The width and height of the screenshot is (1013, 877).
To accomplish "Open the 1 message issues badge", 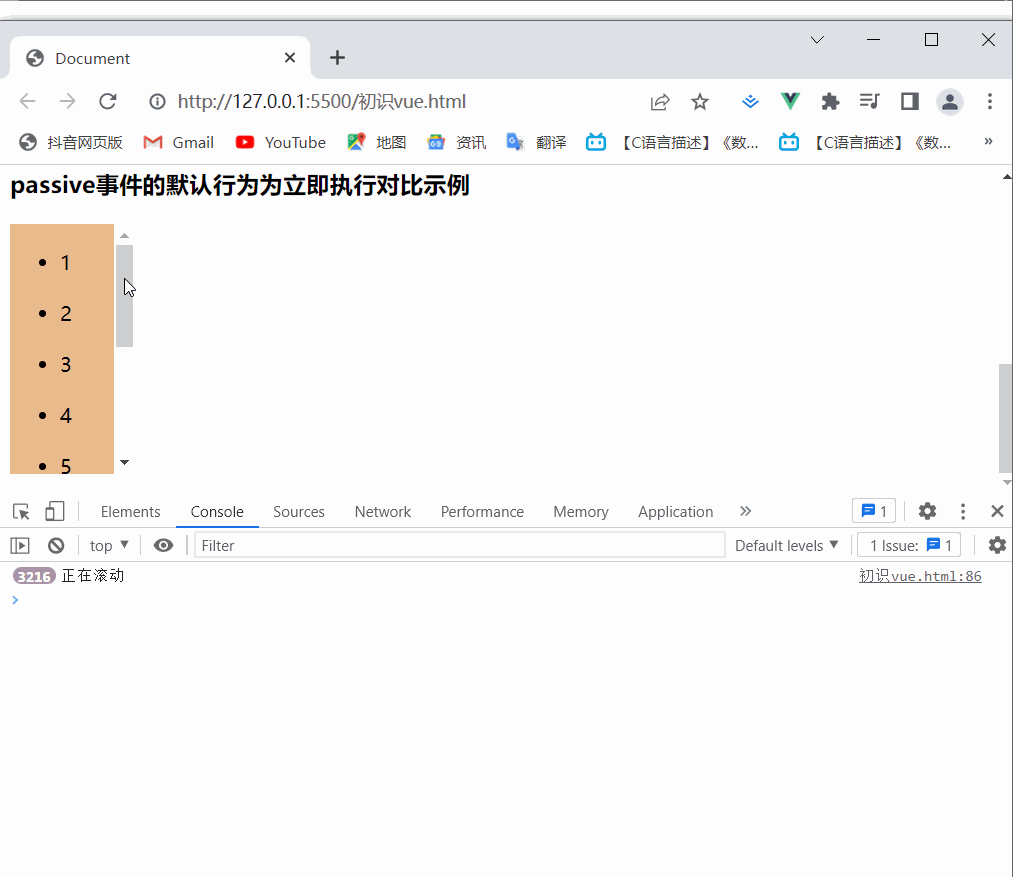I will pos(874,511).
